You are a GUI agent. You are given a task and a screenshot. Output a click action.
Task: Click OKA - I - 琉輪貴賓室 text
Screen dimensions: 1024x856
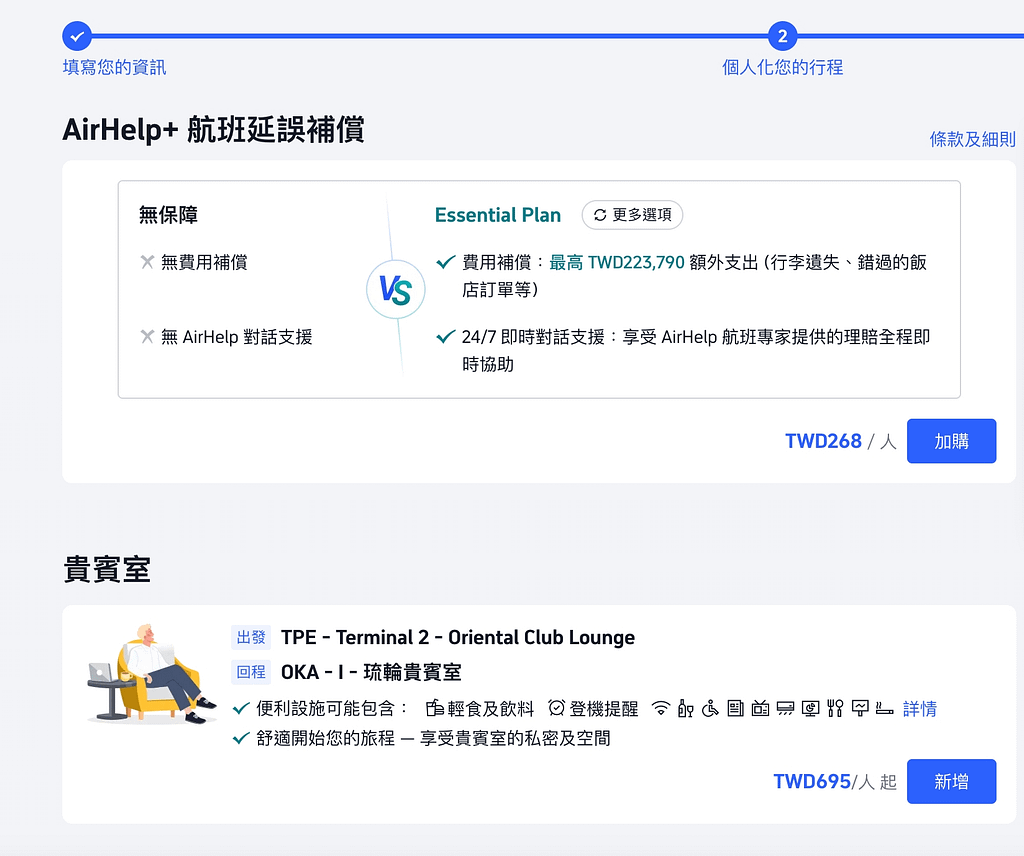pyautogui.click(x=371, y=672)
